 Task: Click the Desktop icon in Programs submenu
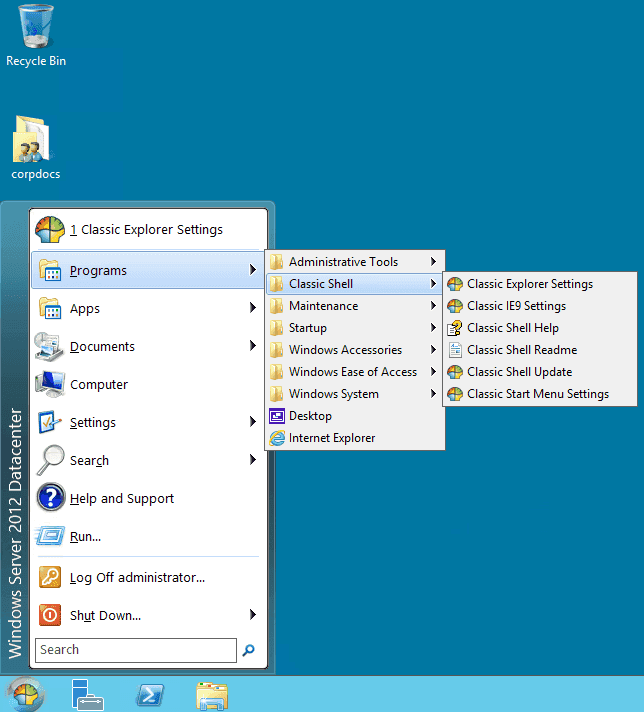(x=277, y=415)
